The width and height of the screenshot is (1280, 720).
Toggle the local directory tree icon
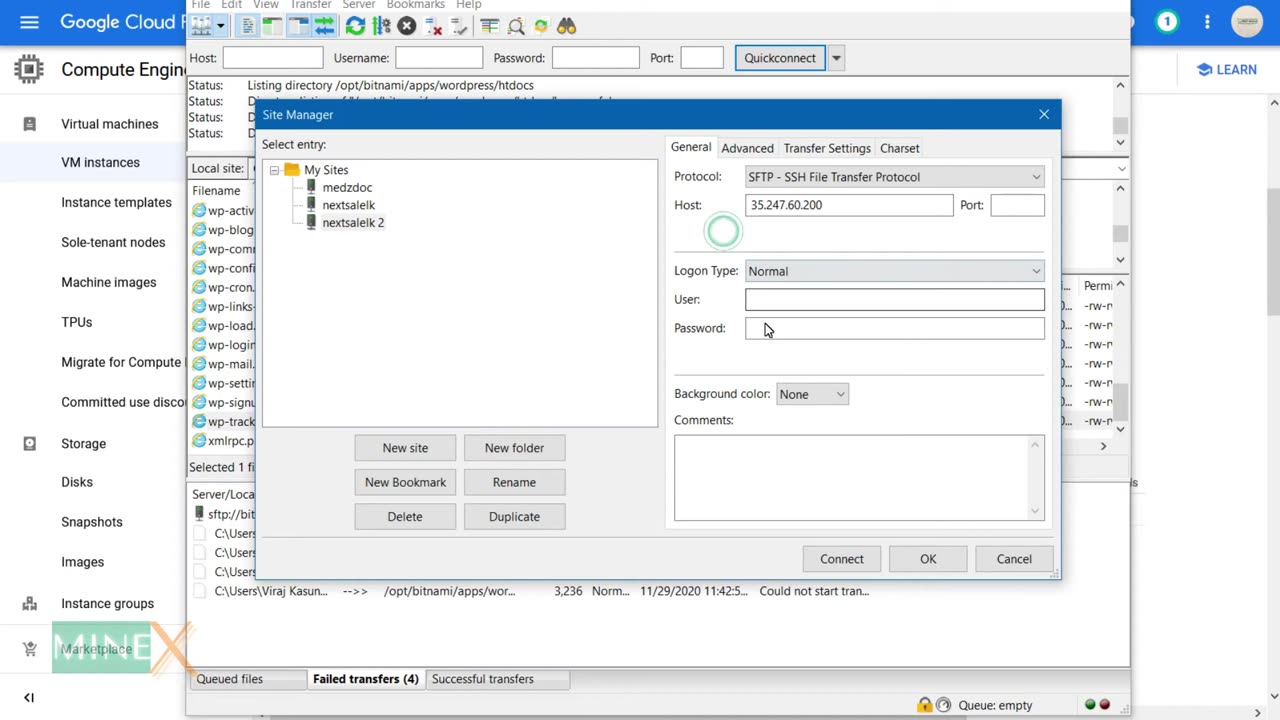tap(272, 26)
